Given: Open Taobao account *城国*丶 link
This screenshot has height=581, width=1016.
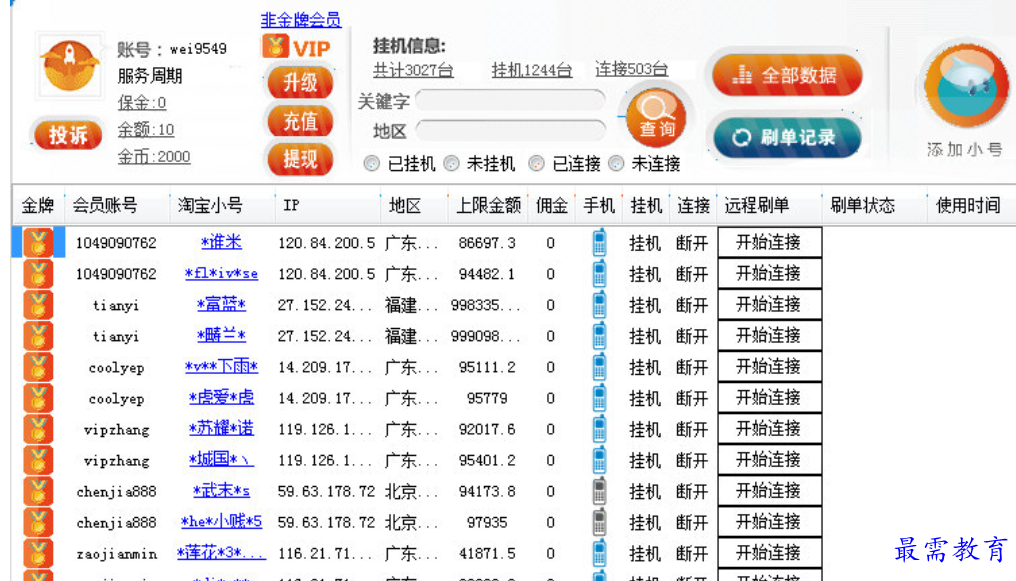Looking at the screenshot, I should [x=221, y=460].
